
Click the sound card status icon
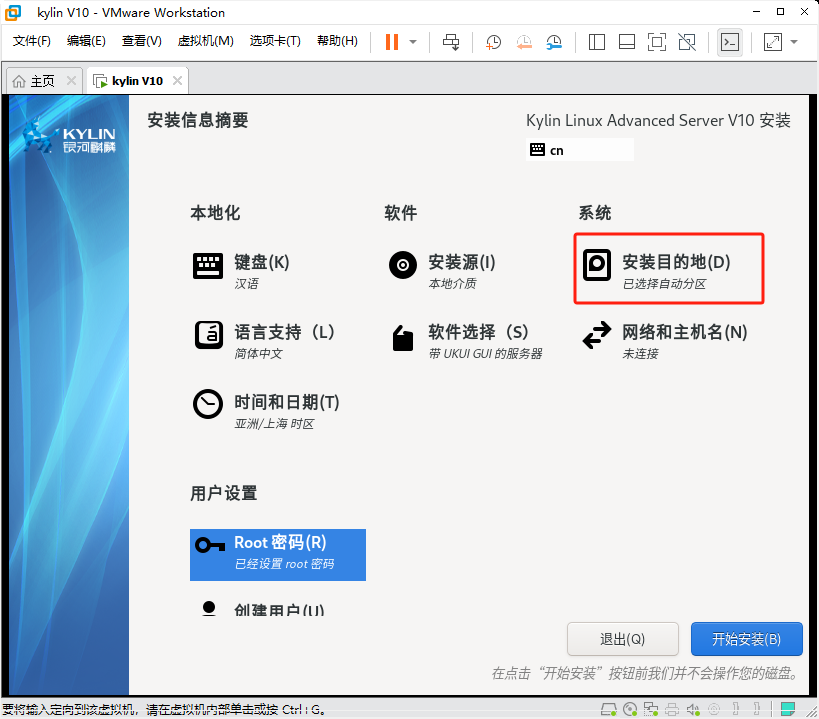693,709
